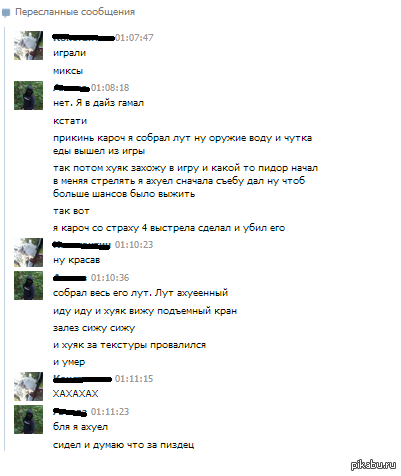Click the redacted sender name at 01:10:23
Image resolution: width=401 pixels, height=476 pixels.
[x=82, y=245]
